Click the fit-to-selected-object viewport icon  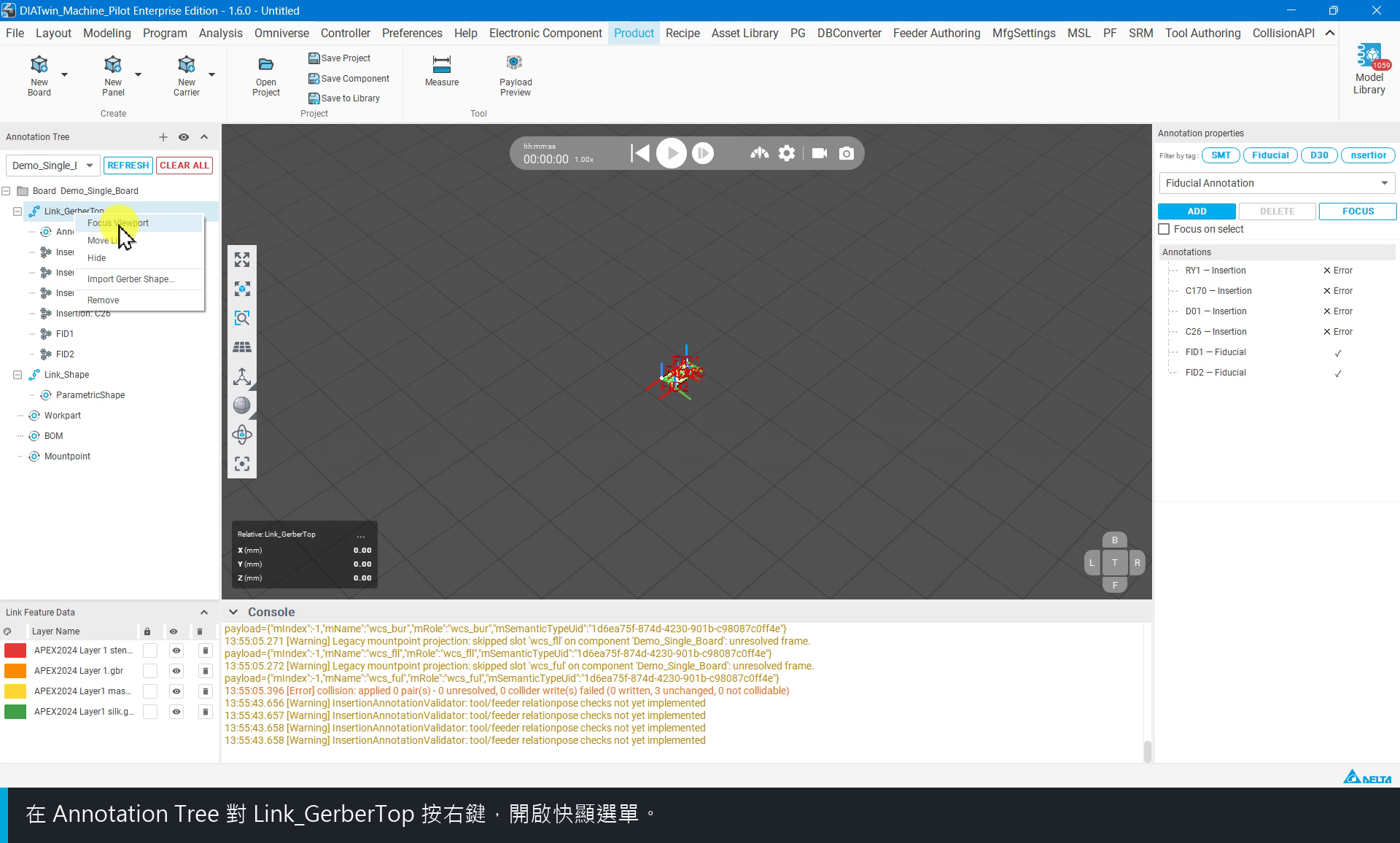pyautogui.click(x=242, y=289)
